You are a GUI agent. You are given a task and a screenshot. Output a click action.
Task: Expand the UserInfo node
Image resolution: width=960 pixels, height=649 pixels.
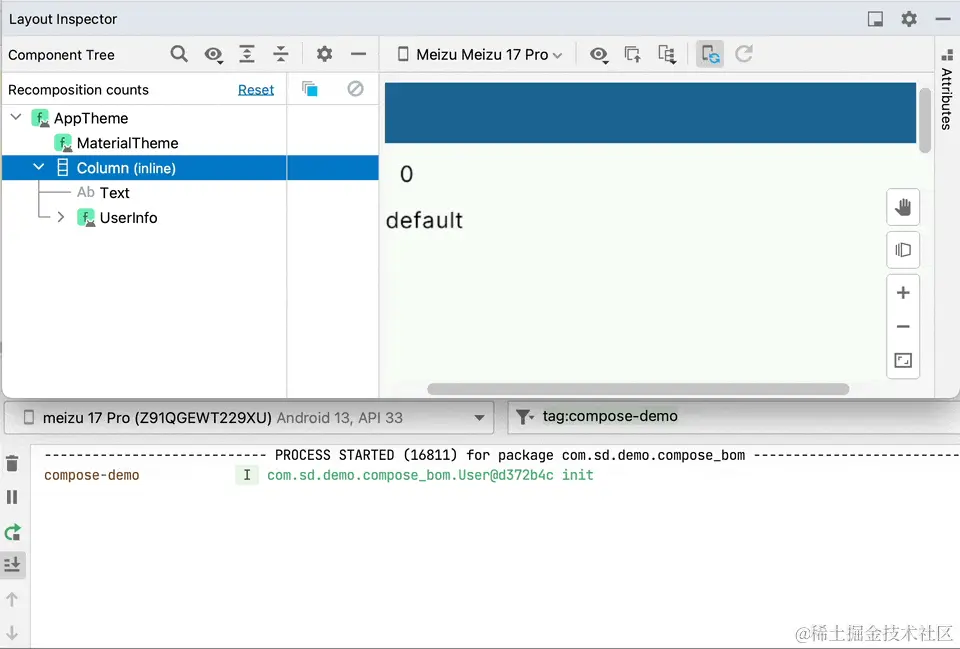click(61, 217)
